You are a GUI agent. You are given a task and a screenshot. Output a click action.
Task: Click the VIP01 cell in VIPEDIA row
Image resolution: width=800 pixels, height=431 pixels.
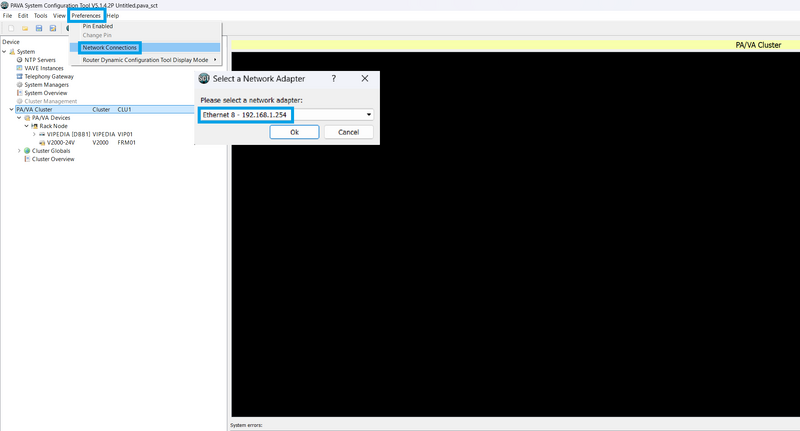pos(125,134)
